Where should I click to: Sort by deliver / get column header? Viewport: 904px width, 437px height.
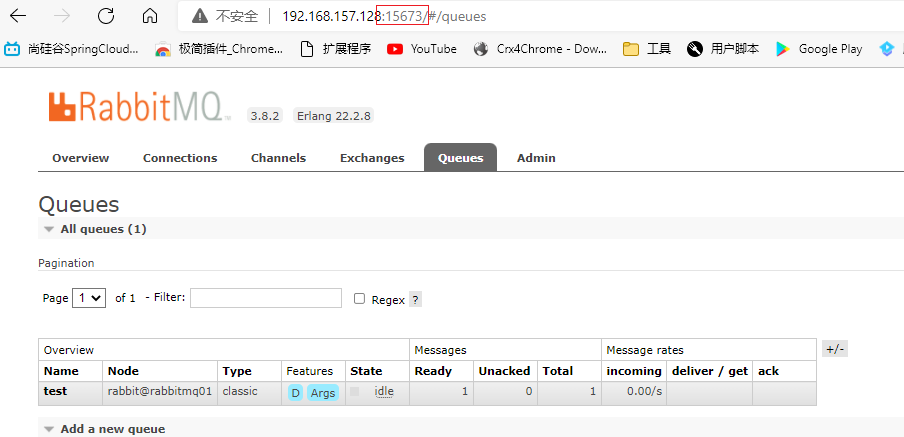[x=710, y=371]
